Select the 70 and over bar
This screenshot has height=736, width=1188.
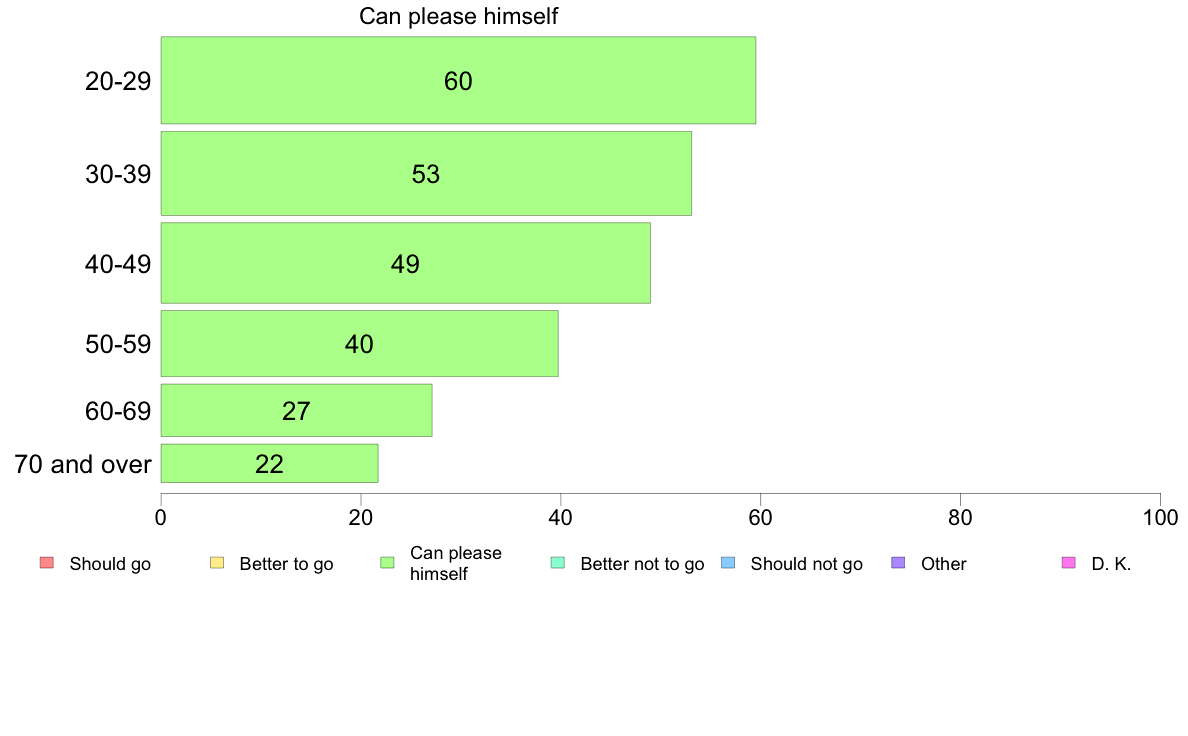(x=269, y=463)
